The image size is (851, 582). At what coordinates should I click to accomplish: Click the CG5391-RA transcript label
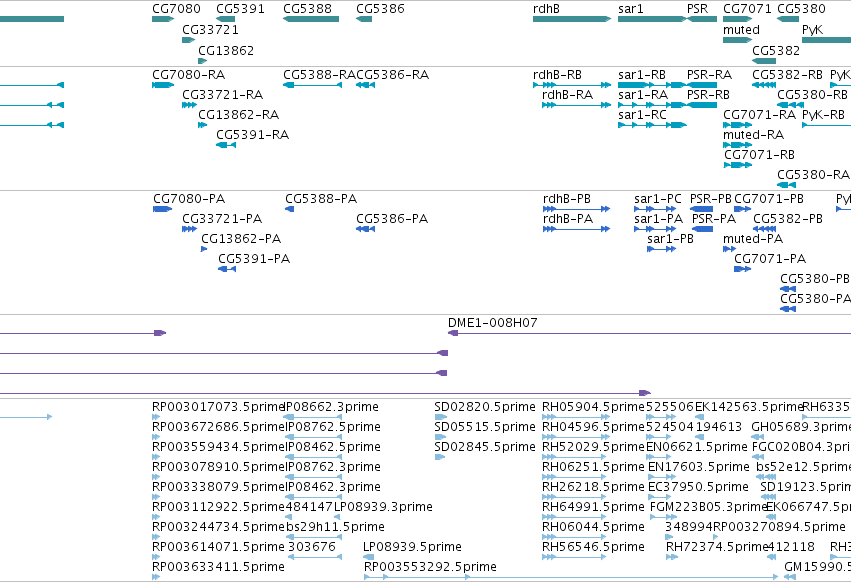tap(253, 135)
